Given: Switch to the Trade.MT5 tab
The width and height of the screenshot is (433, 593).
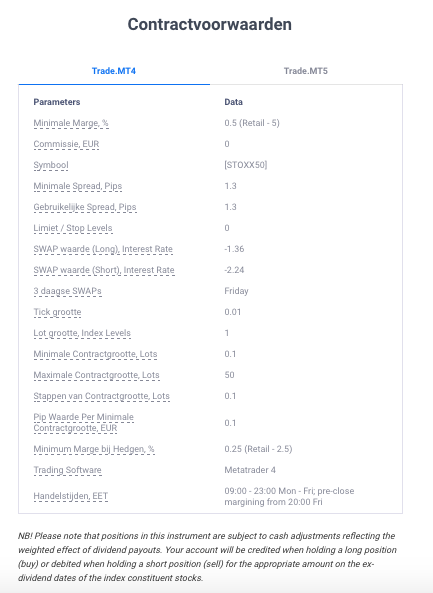Looking at the screenshot, I should 306,71.
